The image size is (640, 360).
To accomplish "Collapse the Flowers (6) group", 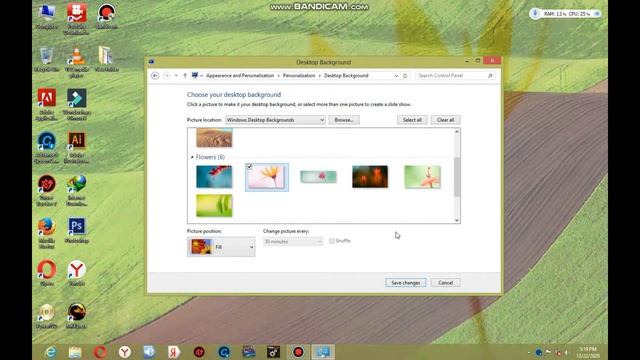I will pyautogui.click(x=192, y=157).
